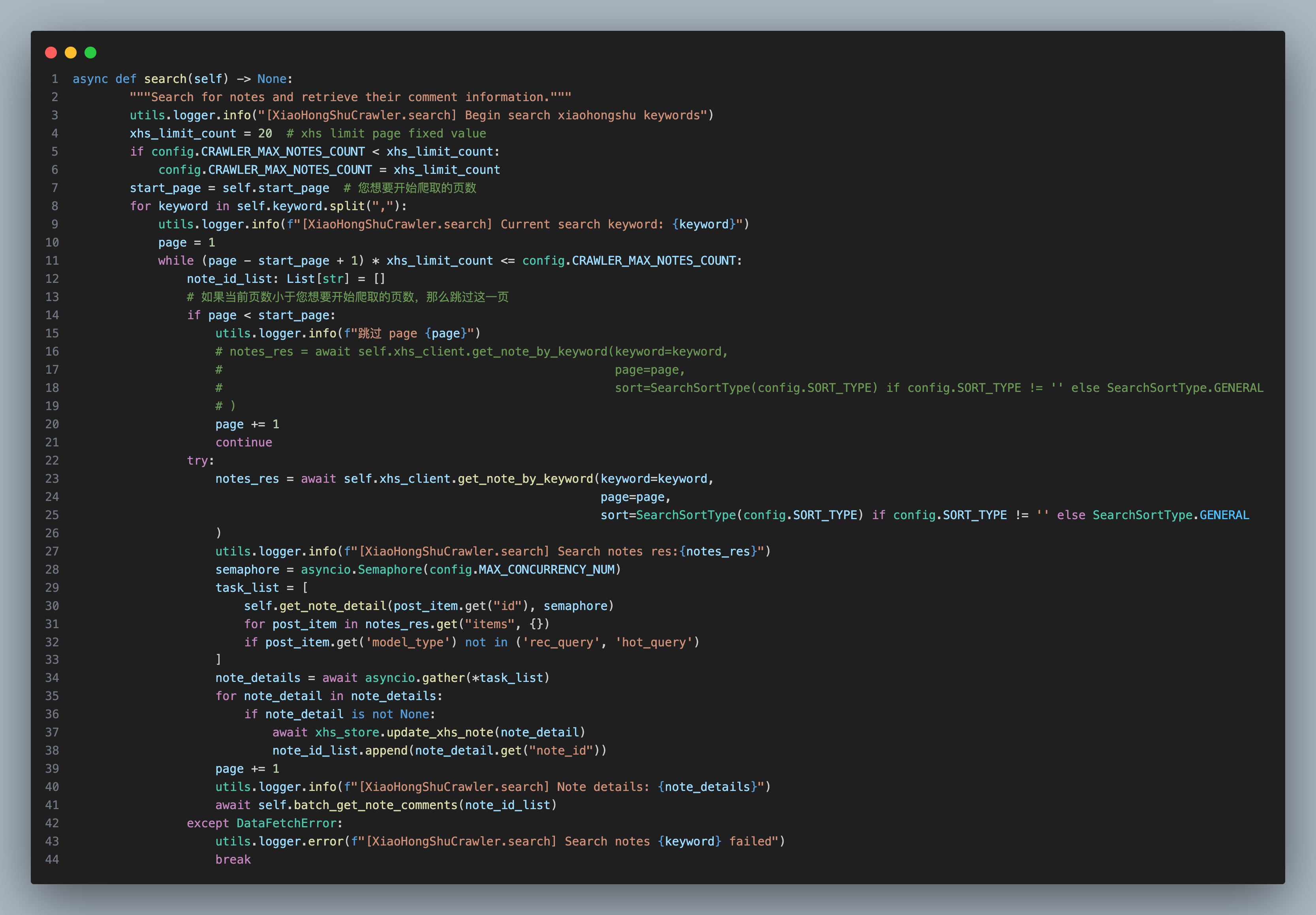The image size is (1316, 915).
Task: Click the green maximize window dot
Action: 90,53
